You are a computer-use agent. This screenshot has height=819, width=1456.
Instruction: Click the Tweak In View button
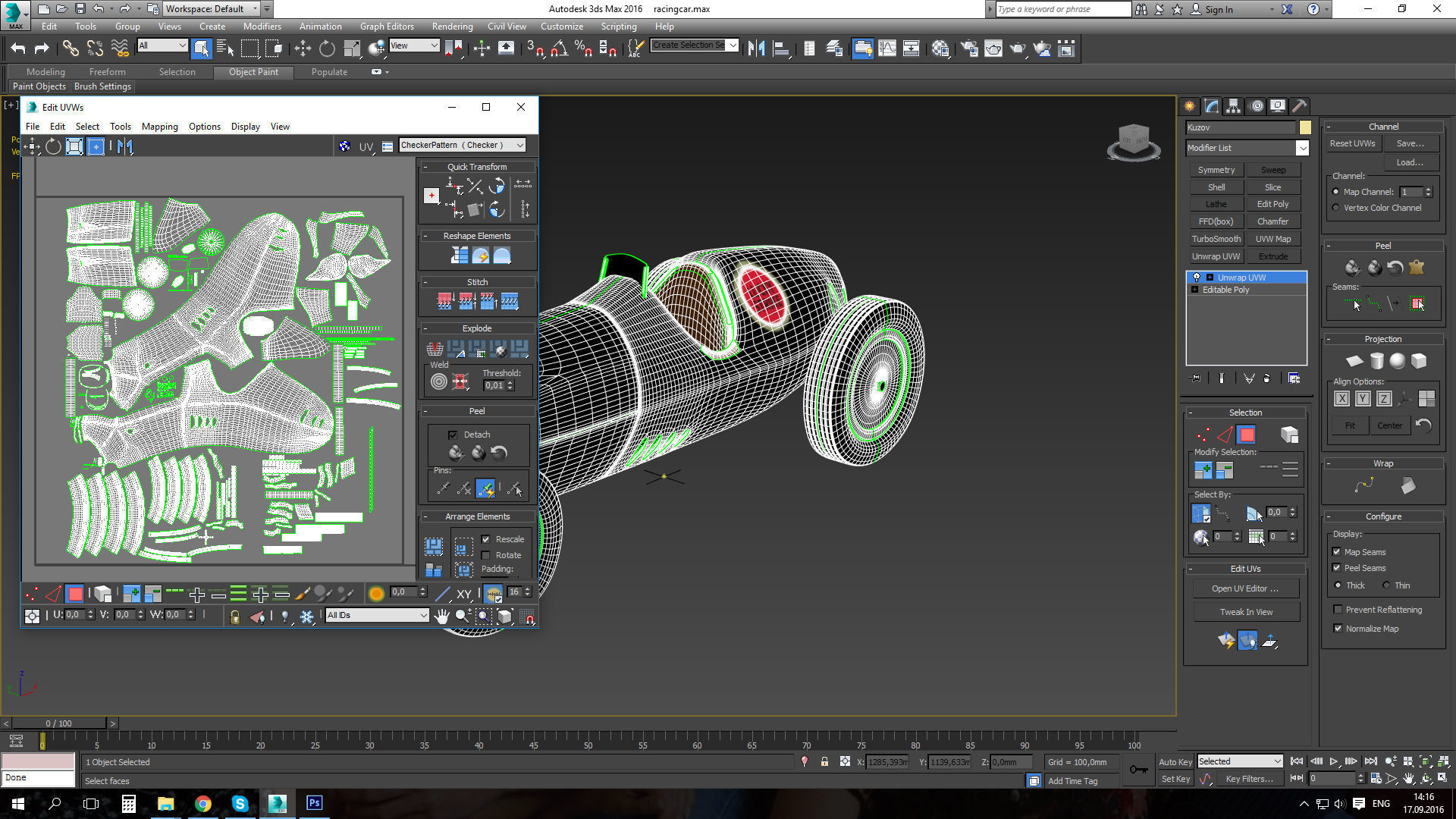pos(1246,612)
